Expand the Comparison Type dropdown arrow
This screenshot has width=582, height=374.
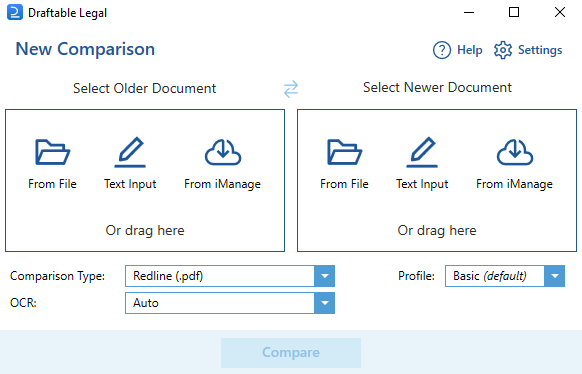[x=324, y=276]
